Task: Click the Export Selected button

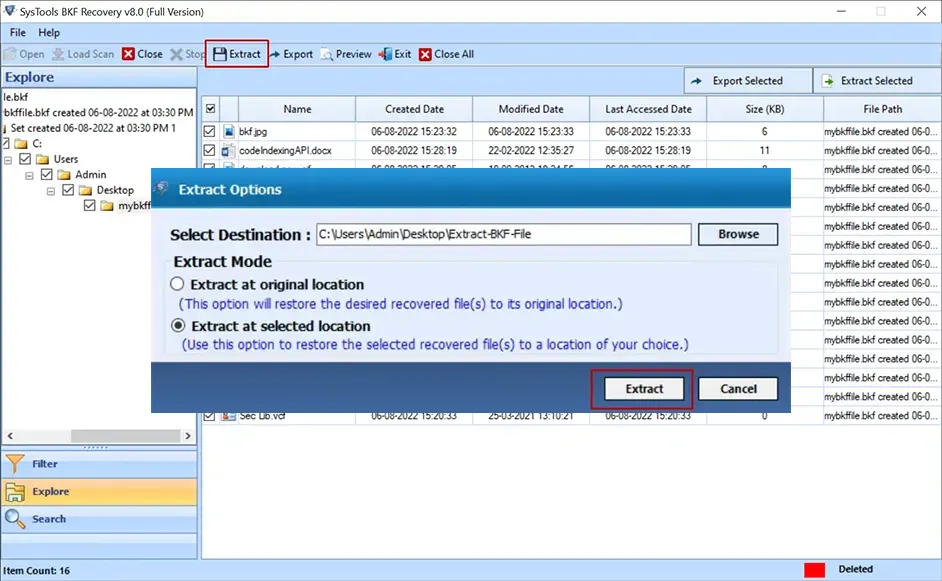Action: [748, 81]
